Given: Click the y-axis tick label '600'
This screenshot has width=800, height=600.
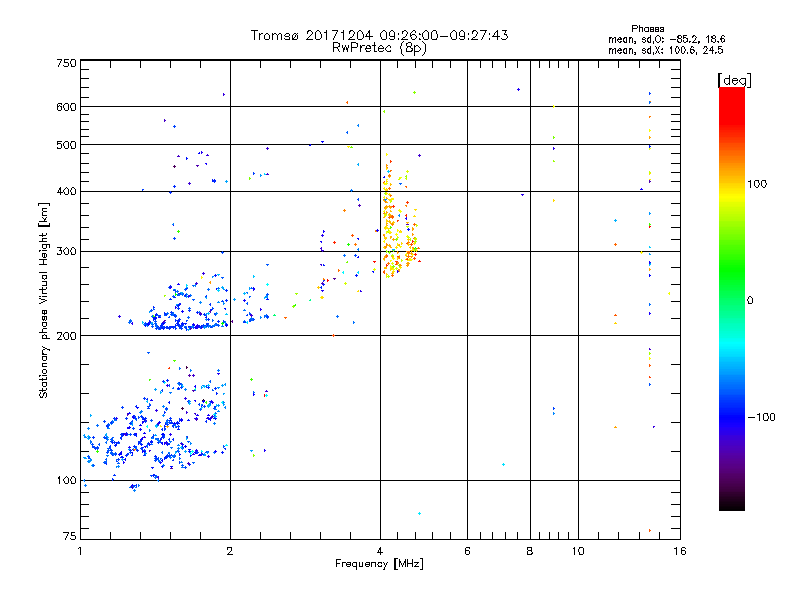Looking at the screenshot, I should [x=67, y=107].
